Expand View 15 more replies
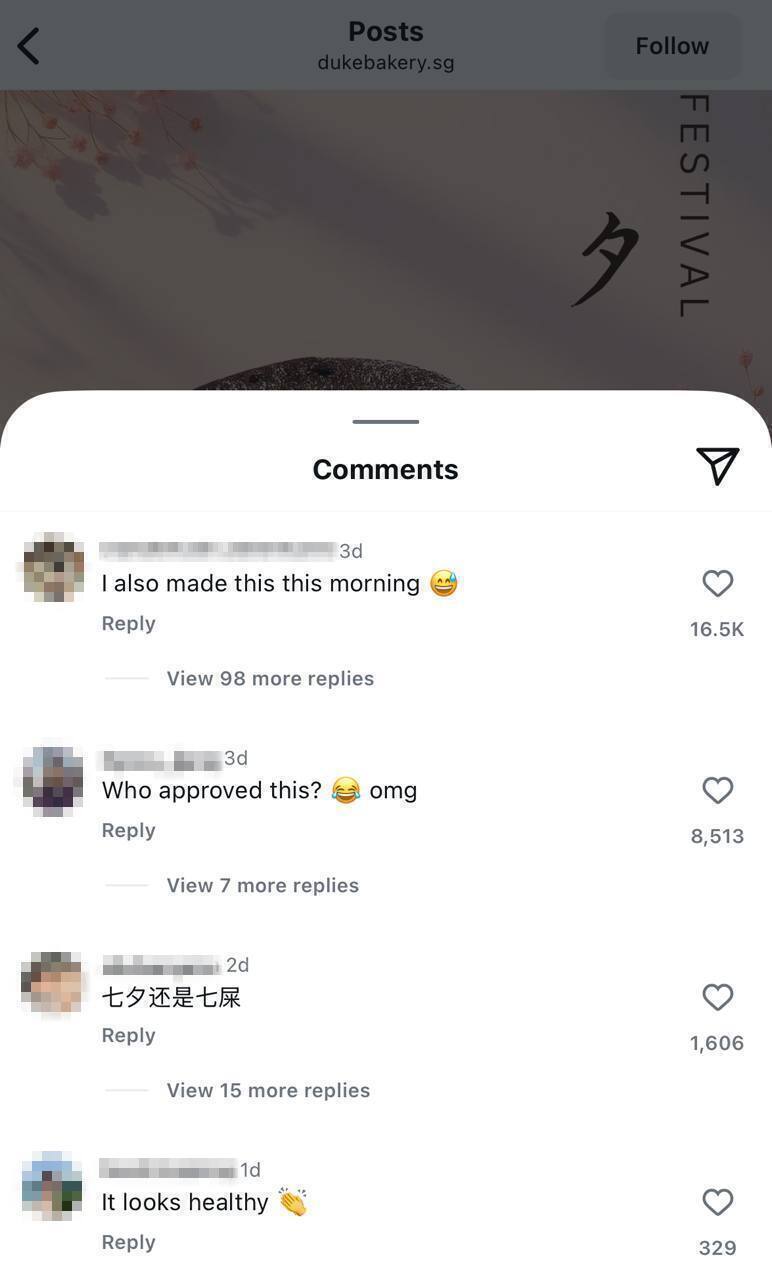 (x=268, y=1090)
